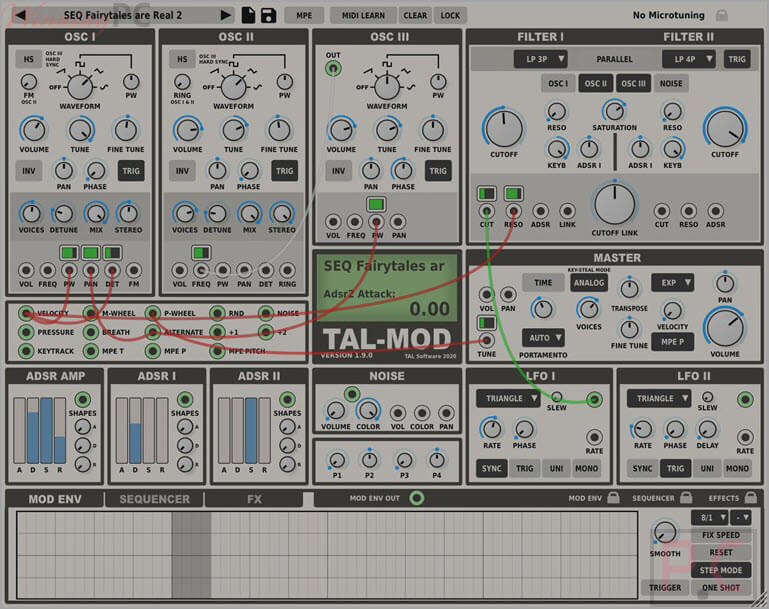Image resolution: width=769 pixels, height=609 pixels.
Task: Click the LFO I output jack
Action: pos(594,399)
